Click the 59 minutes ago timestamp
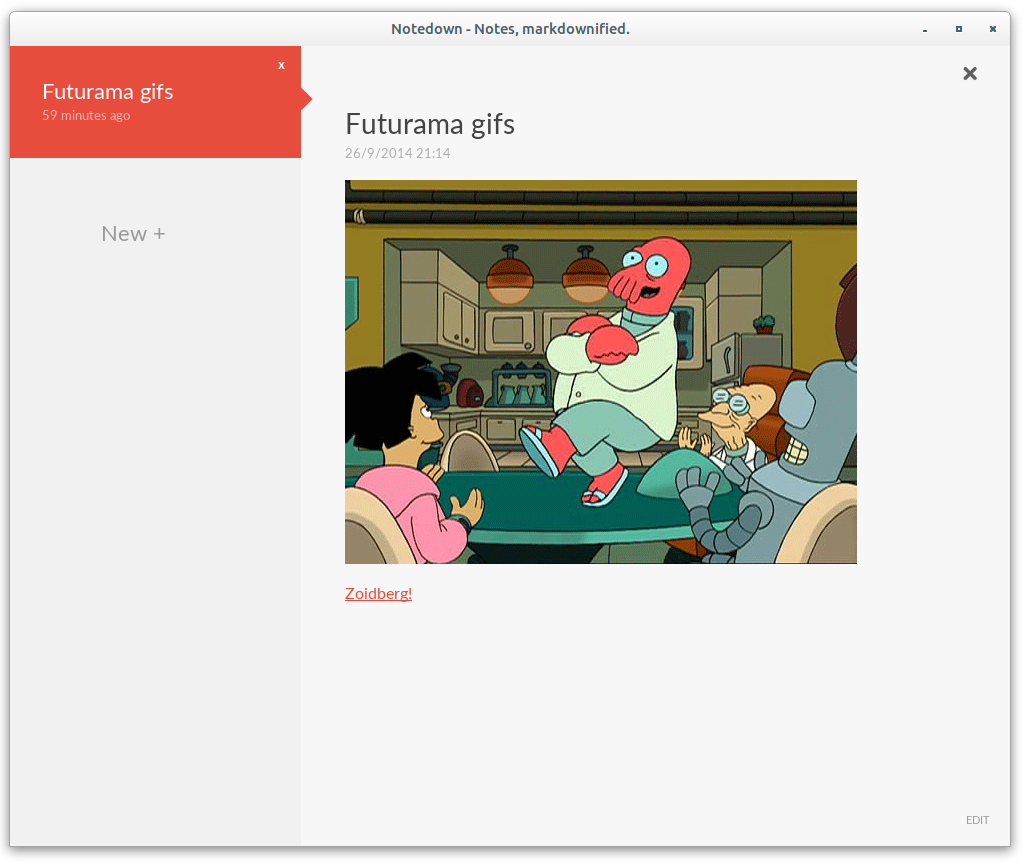The height and width of the screenshot is (862, 1024). coord(86,116)
